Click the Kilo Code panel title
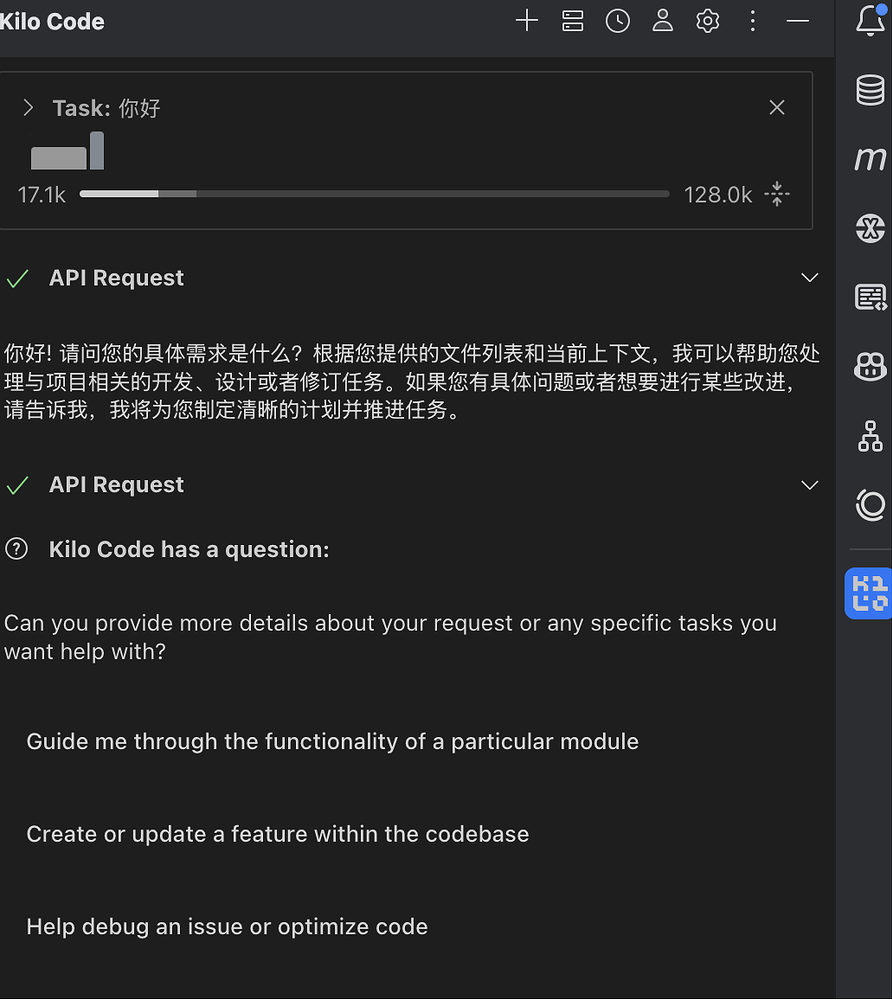Screen dimensions: 892x1000 pos(51,22)
